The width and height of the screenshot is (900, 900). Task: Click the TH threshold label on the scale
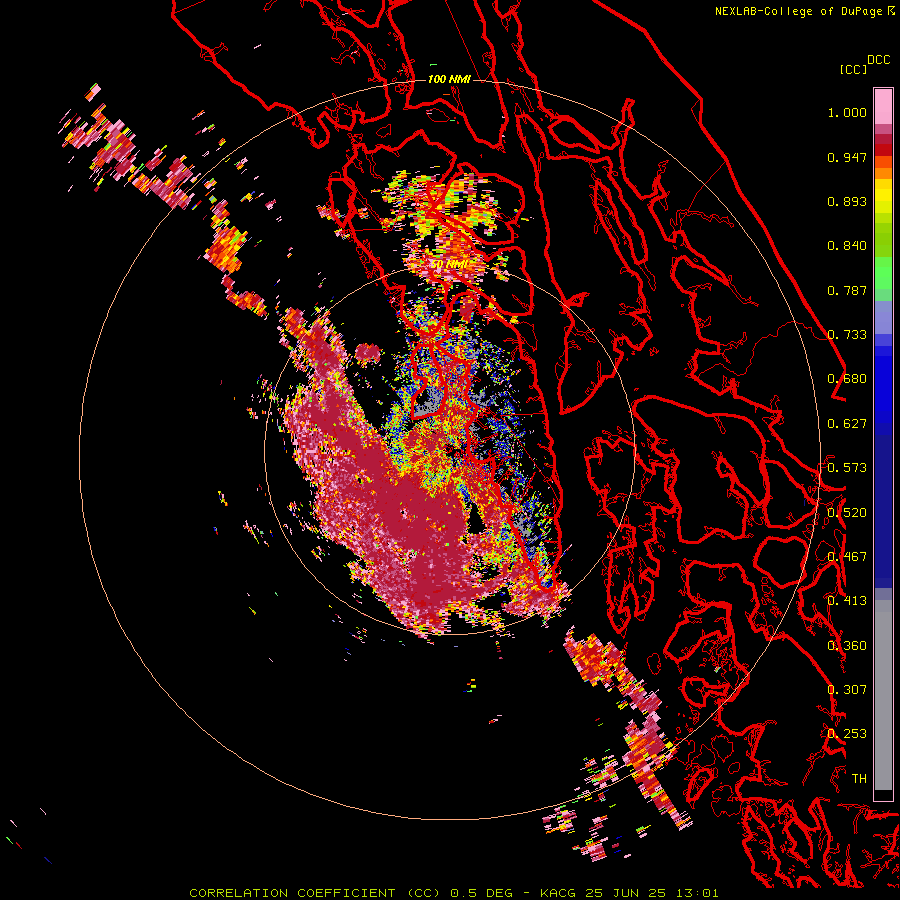coord(859,779)
